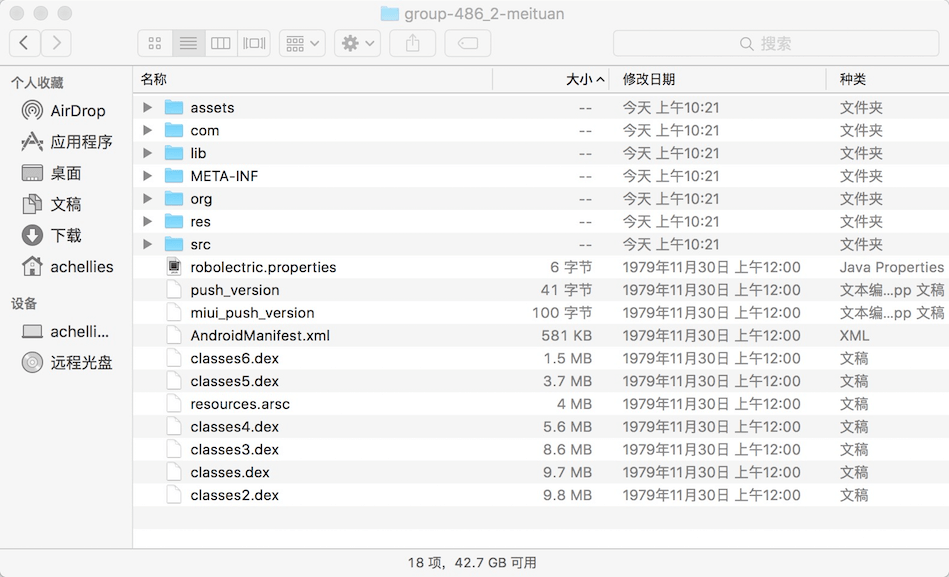Switch to Cover Flow view
949x577 pixels.
(x=254, y=43)
